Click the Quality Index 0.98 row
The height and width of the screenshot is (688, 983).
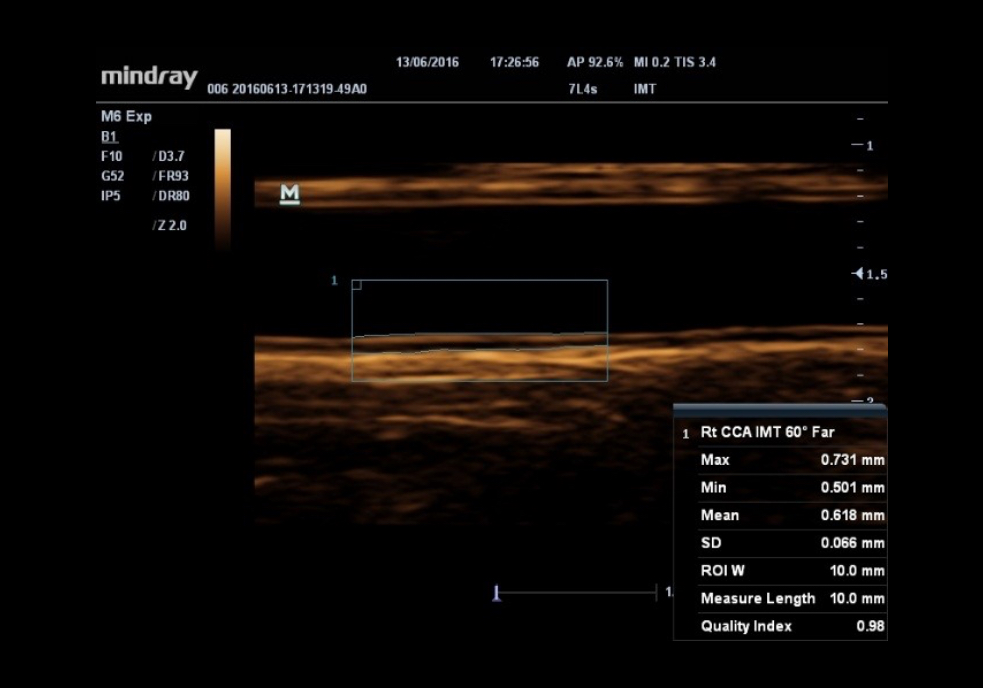click(x=791, y=626)
